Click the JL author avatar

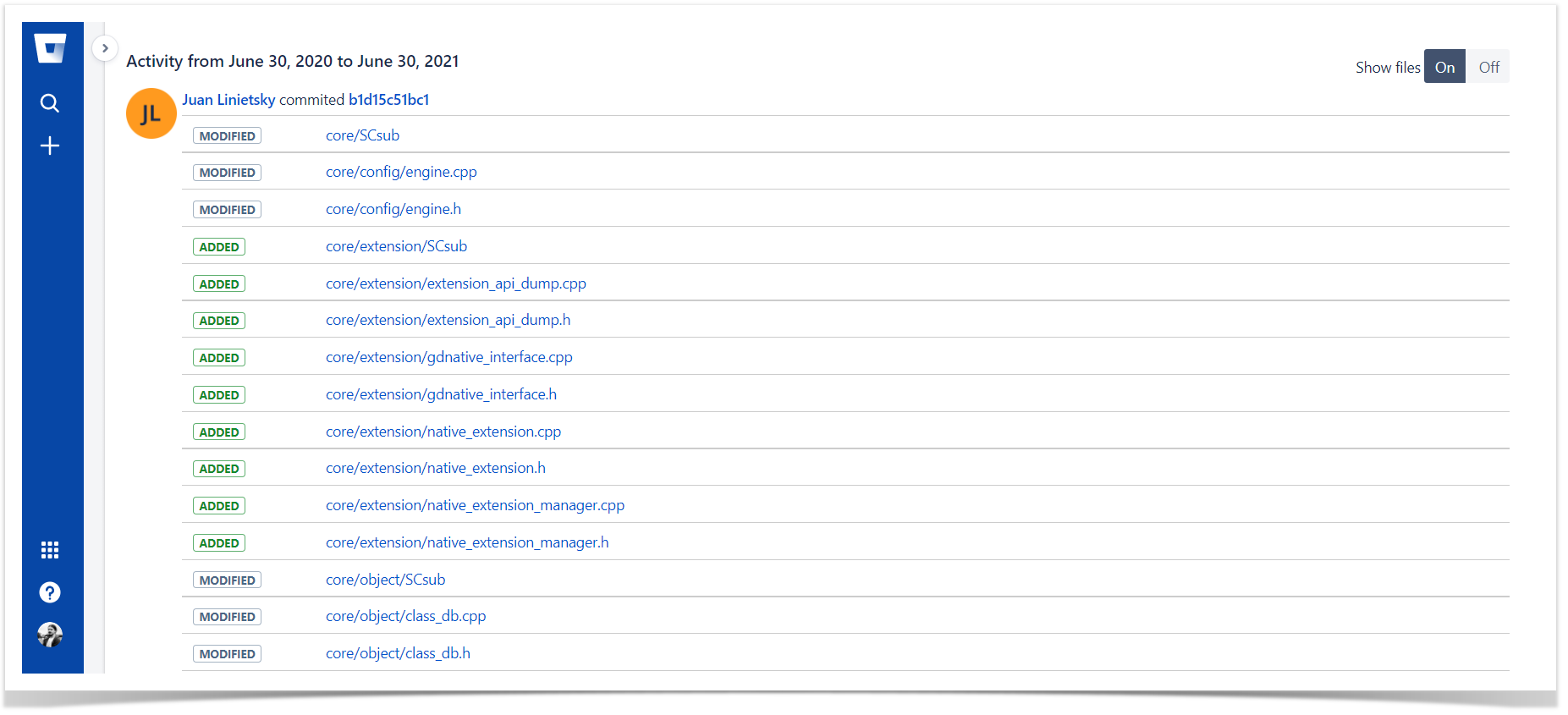point(151,113)
